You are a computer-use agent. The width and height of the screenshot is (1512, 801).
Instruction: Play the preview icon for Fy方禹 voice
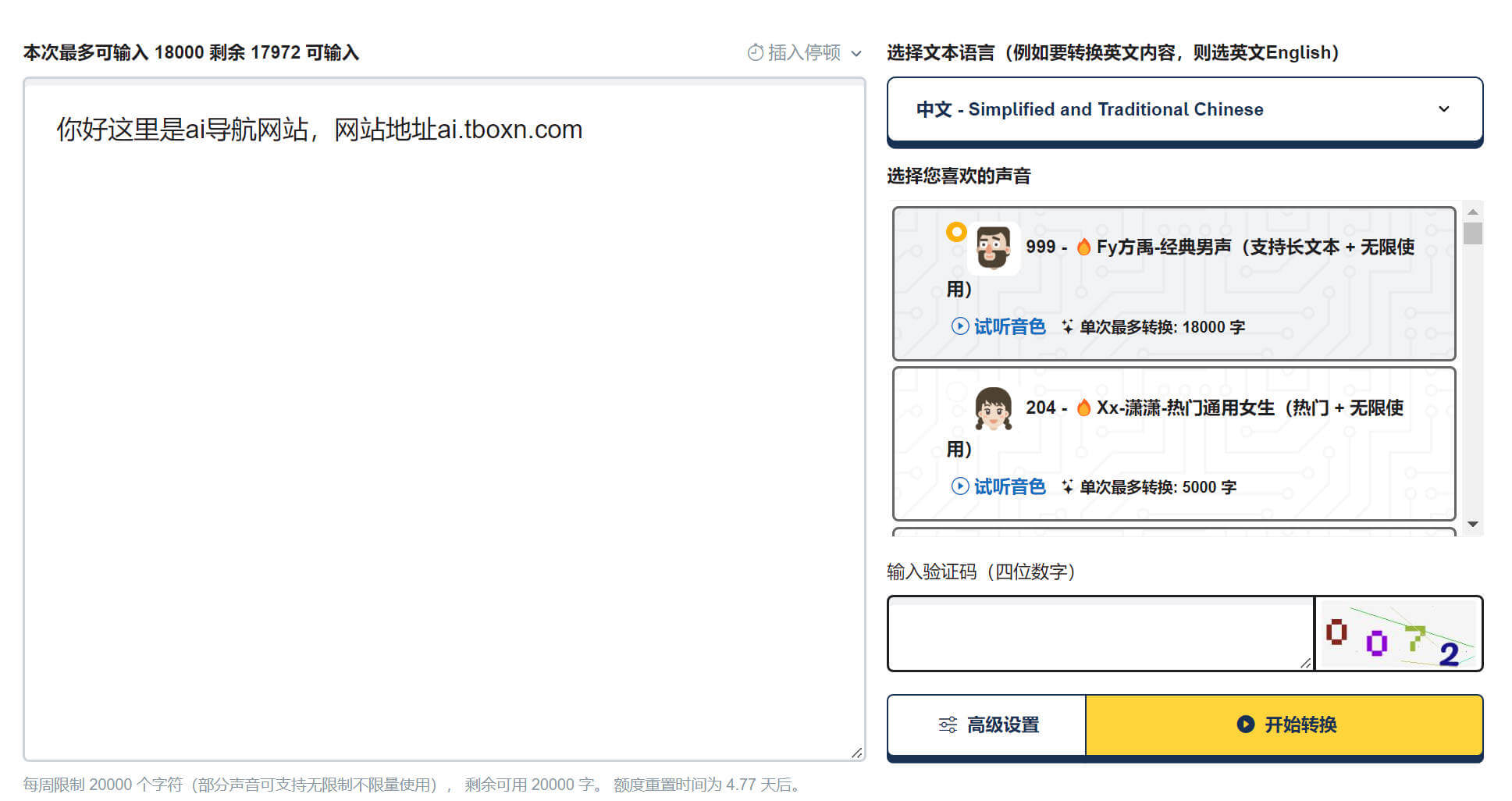pos(959,326)
